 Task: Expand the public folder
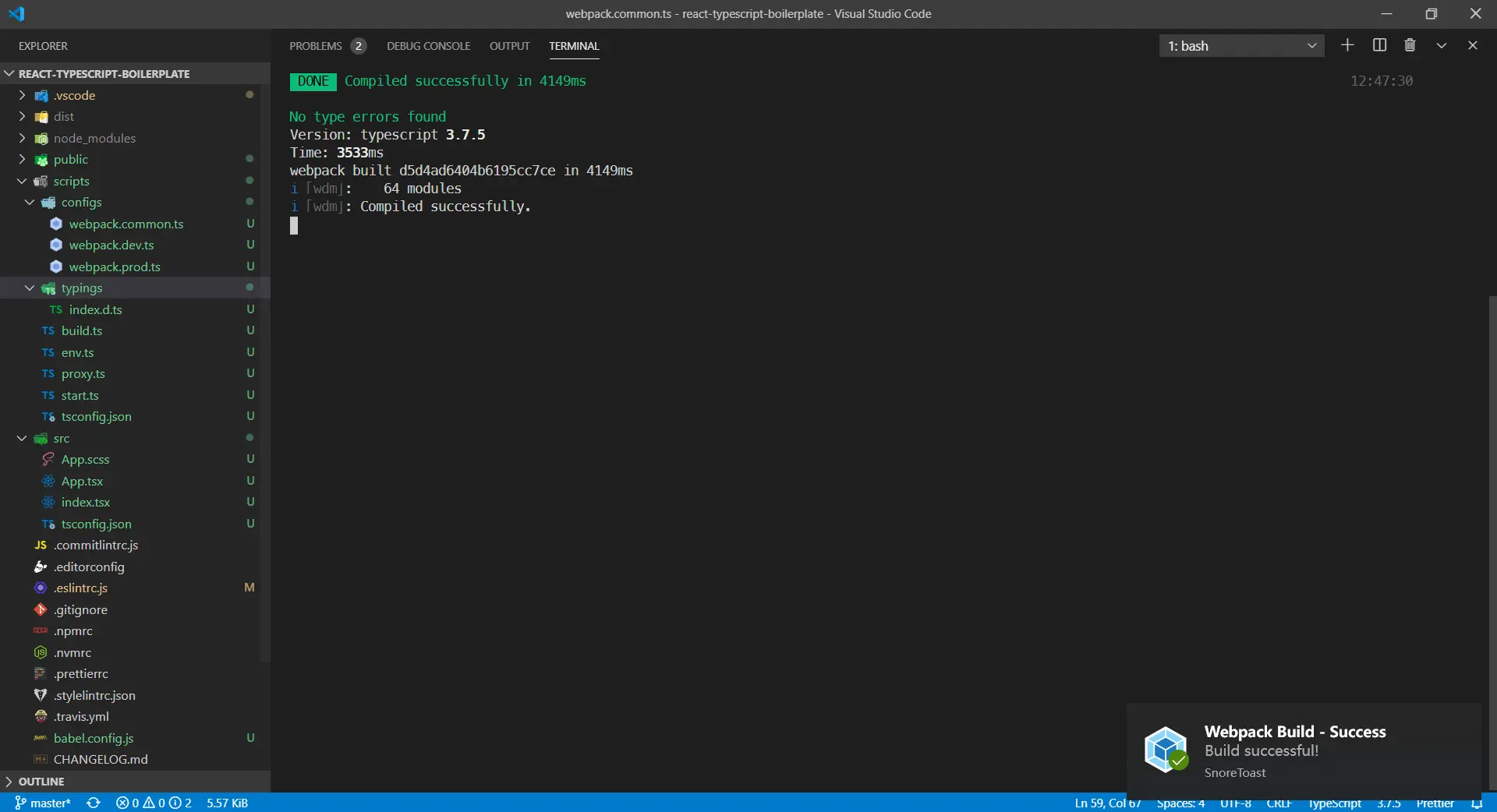tap(135, 159)
